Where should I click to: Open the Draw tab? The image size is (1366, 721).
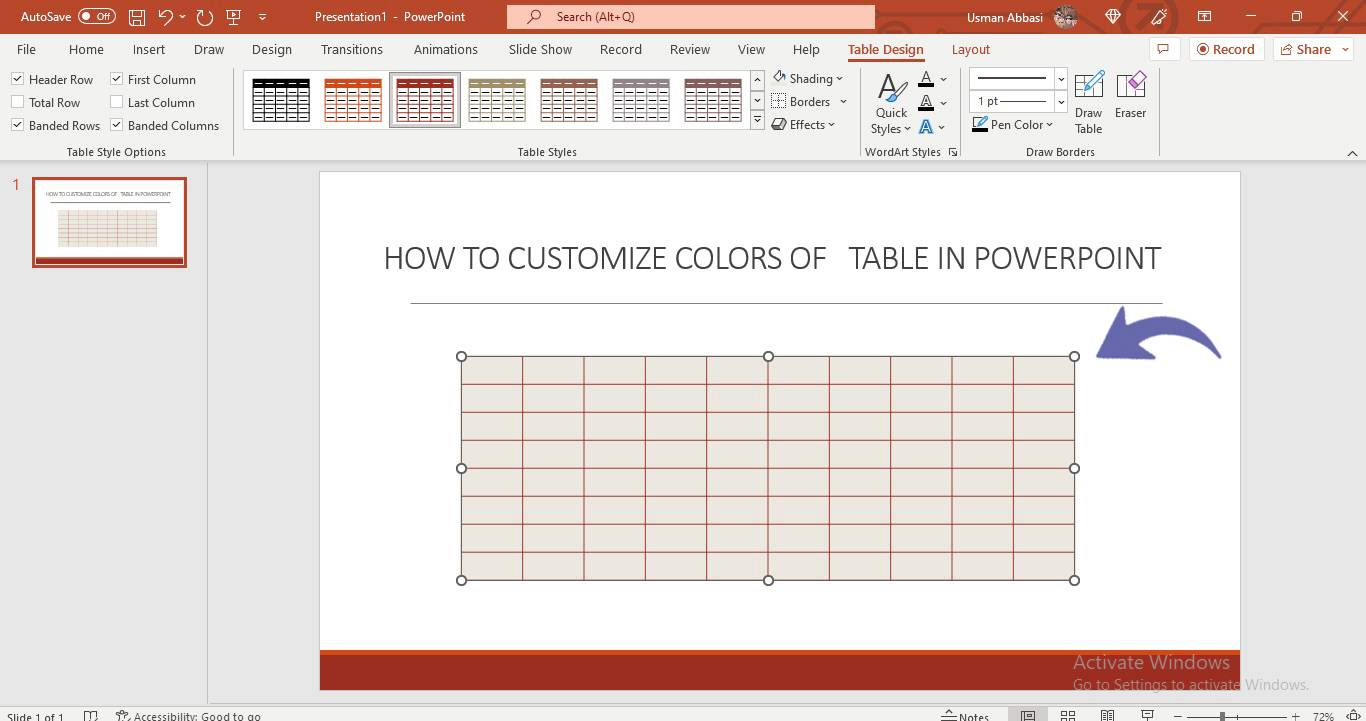tap(209, 49)
